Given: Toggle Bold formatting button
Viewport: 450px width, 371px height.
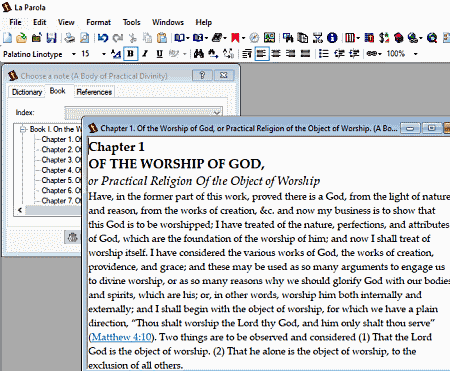Looking at the screenshot, I should (x=130, y=54).
